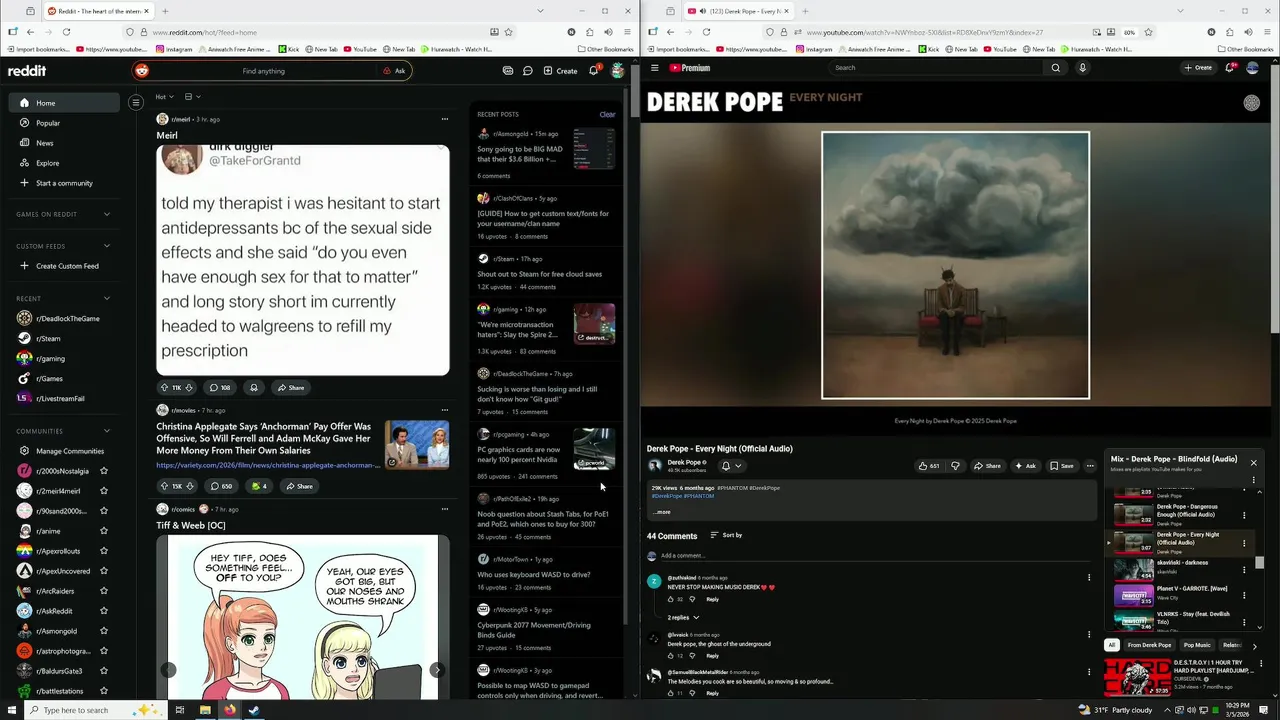Image resolution: width=1280 pixels, height=720 pixels.
Task: Collapse the Custom Feeds section
Action: point(107,246)
